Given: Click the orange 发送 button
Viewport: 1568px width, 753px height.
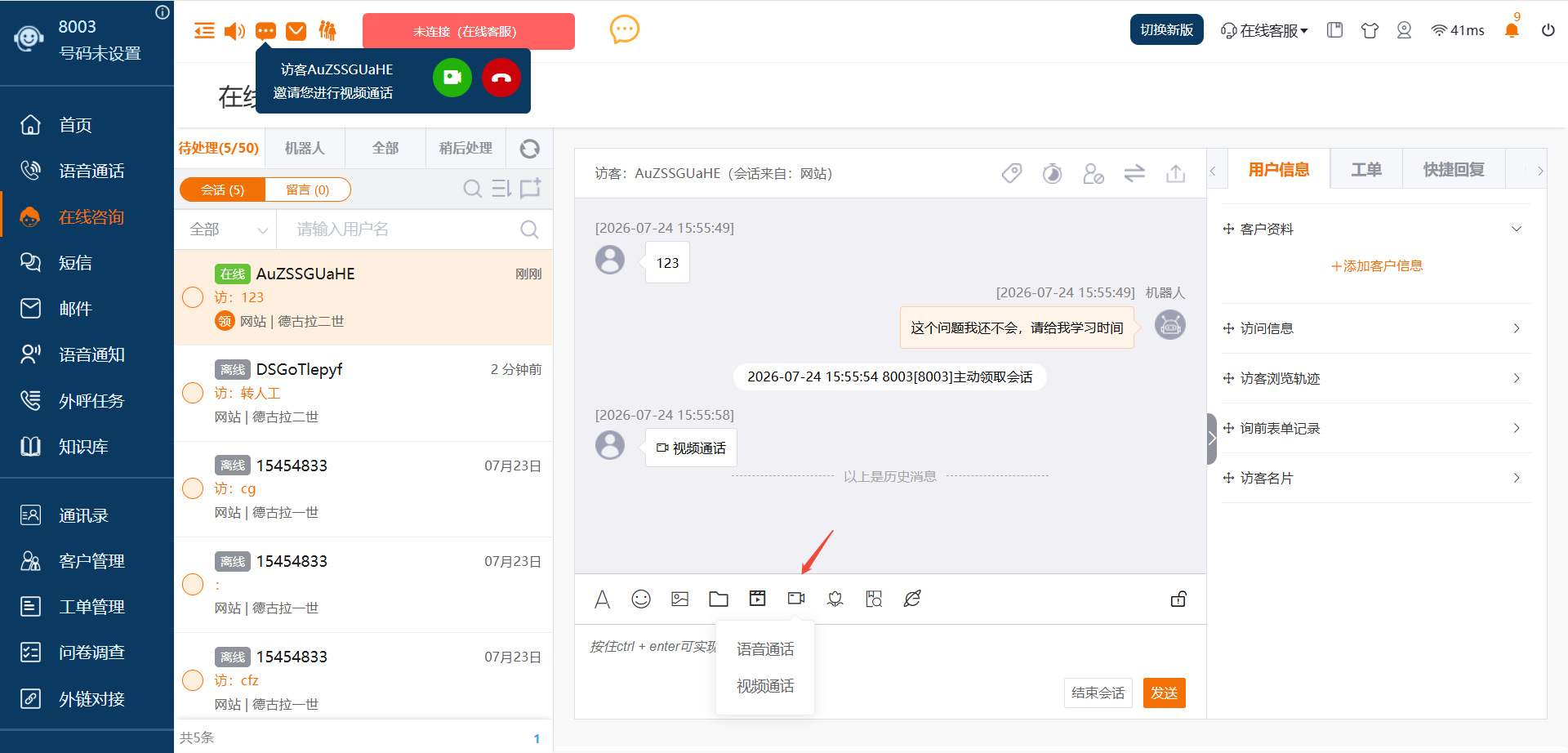Looking at the screenshot, I should [1164, 693].
